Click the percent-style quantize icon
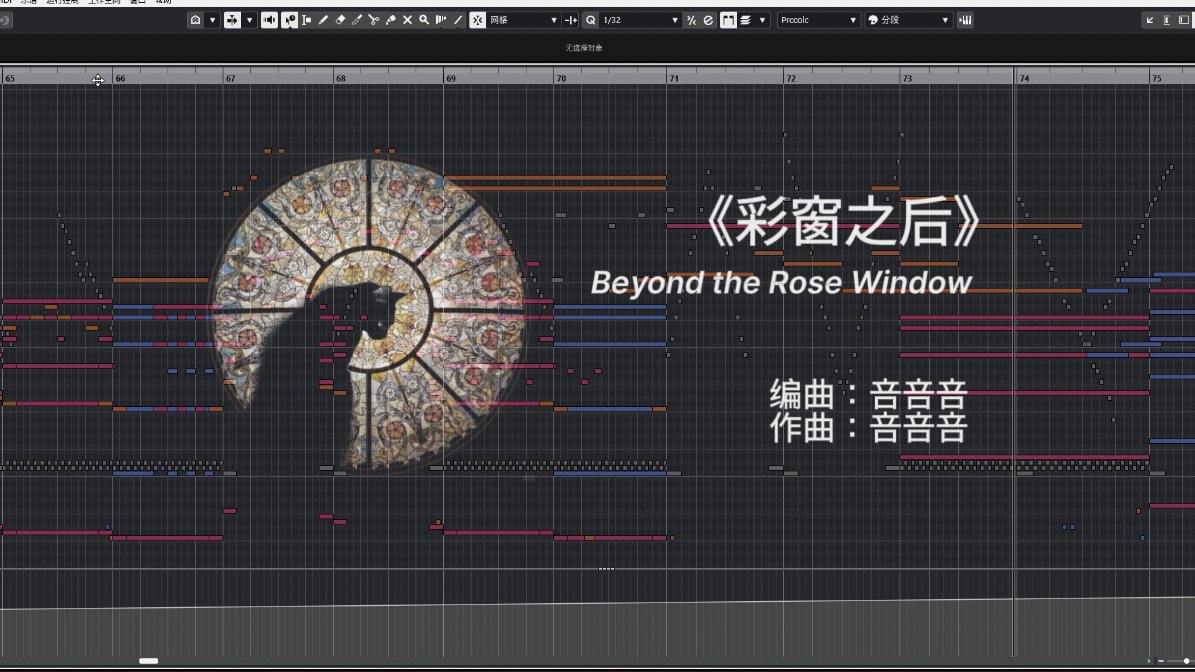This screenshot has width=1195, height=672. pyautogui.click(x=691, y=21)
